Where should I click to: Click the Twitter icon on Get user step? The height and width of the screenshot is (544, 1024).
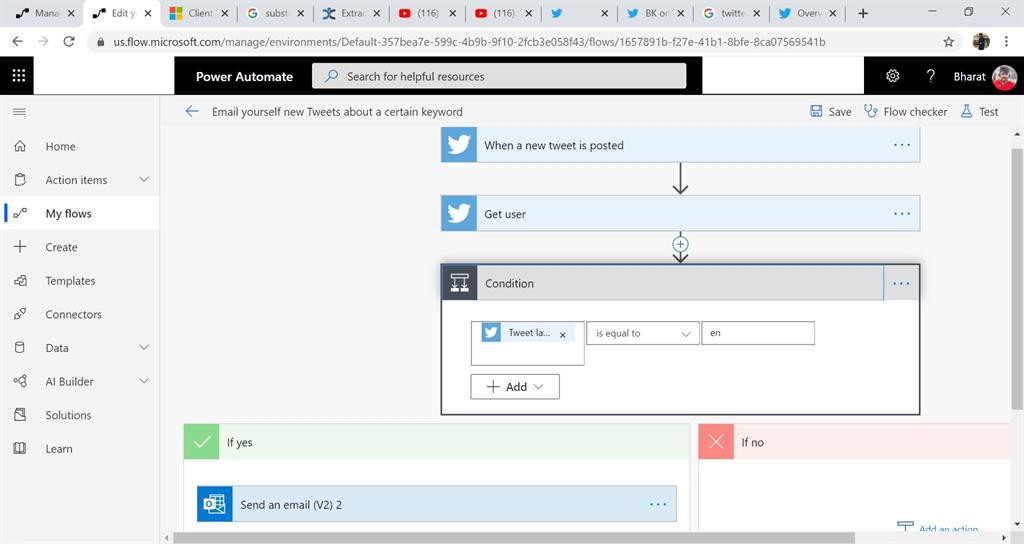tap(458, 213)
